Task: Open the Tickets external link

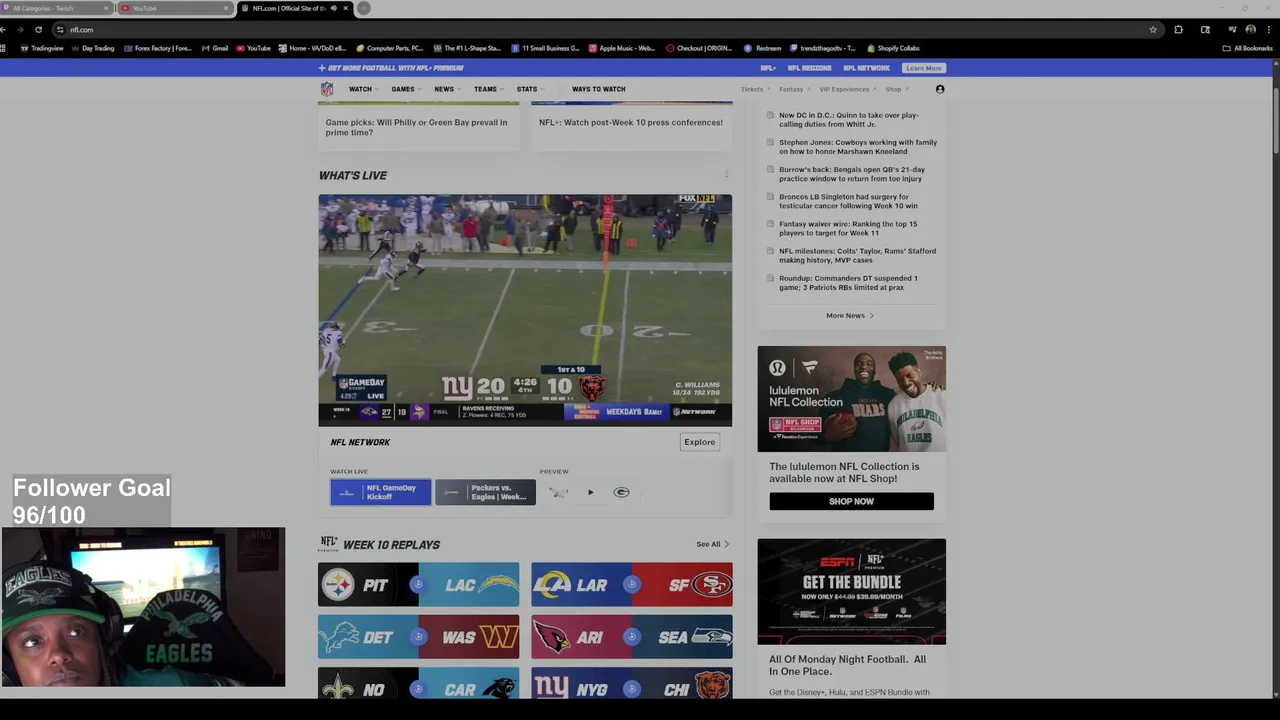Action: point(754,89)
